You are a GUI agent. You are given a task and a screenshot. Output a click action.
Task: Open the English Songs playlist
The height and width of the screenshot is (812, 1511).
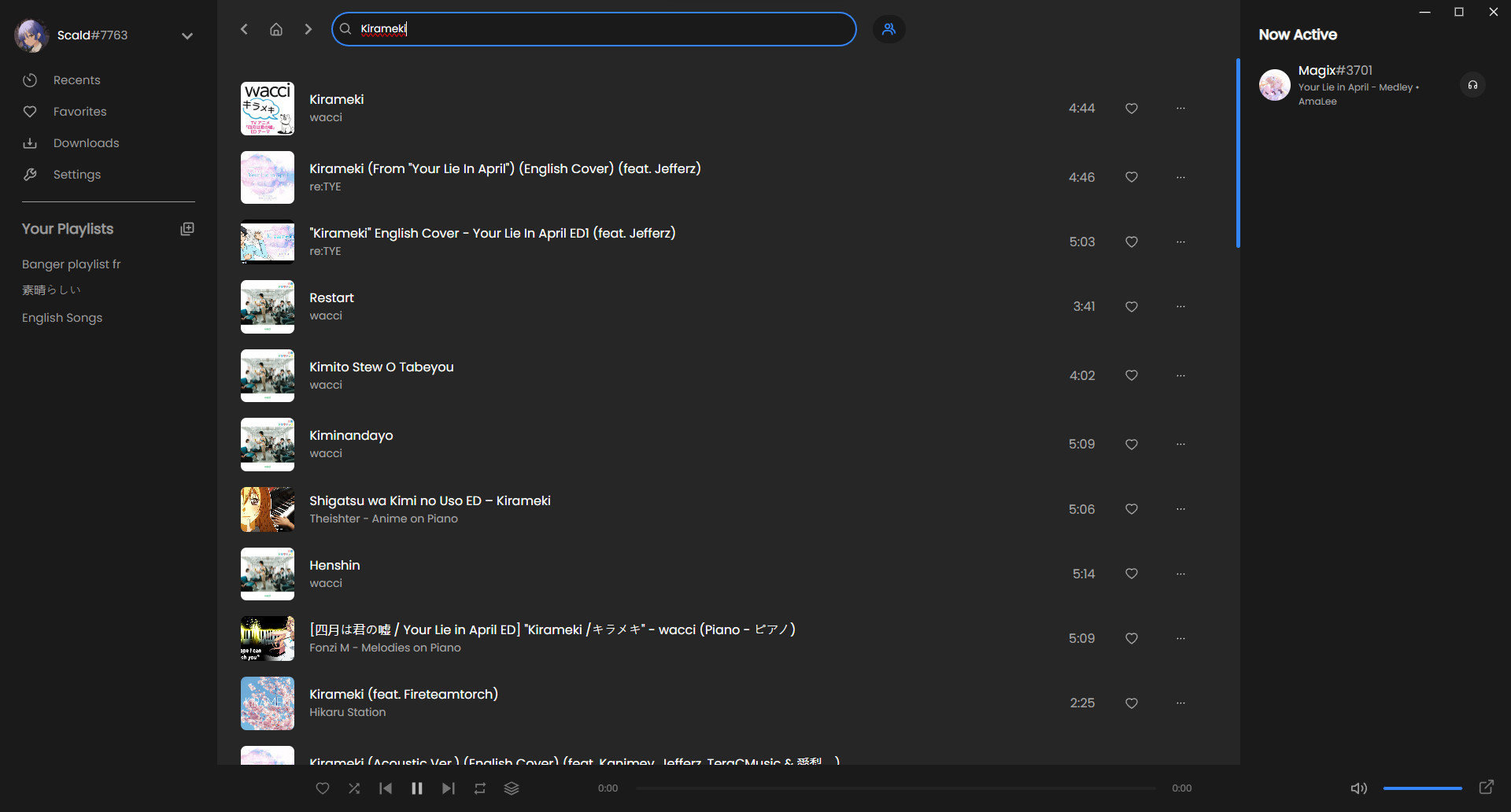coord(62,318)
